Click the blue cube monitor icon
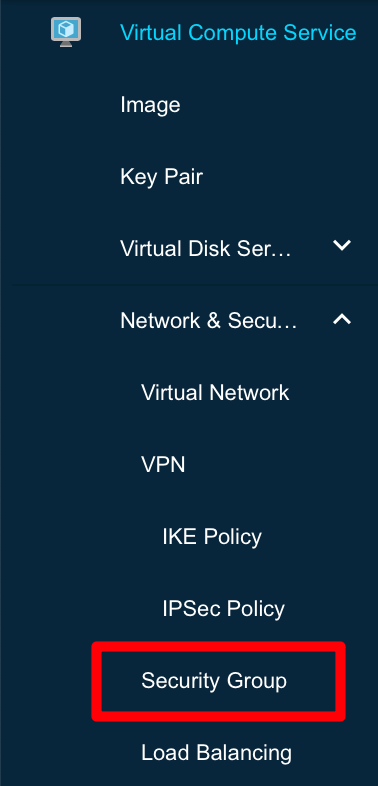Viewport: 378px width, 786px height. pos(66,32)
